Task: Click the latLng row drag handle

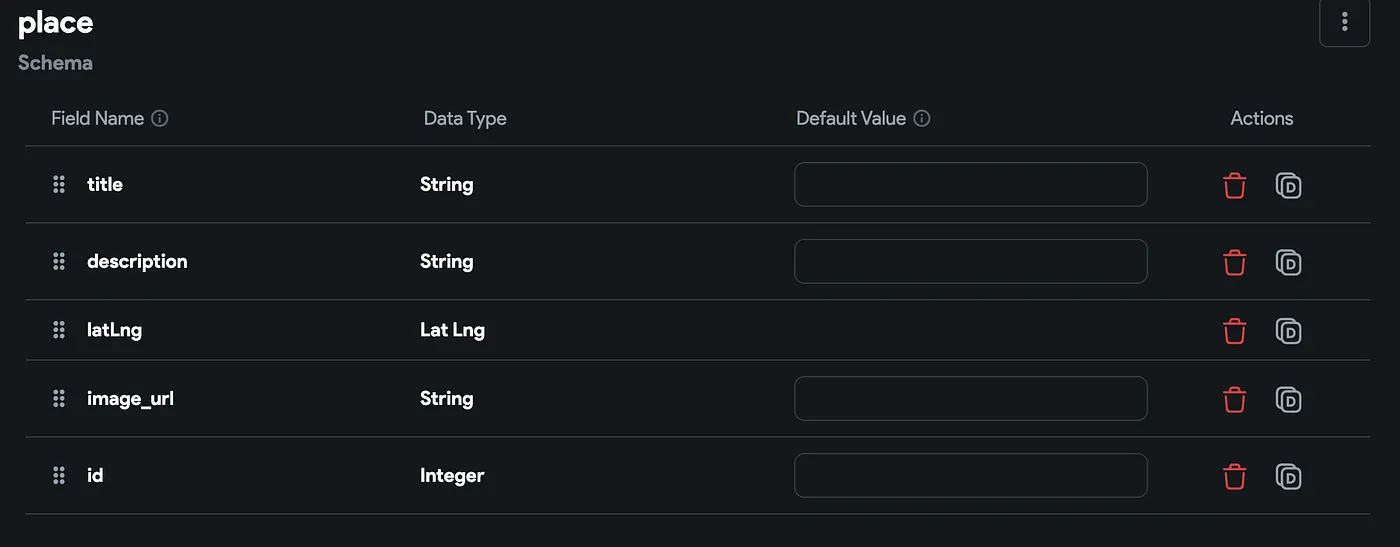Action: [59, 330]
